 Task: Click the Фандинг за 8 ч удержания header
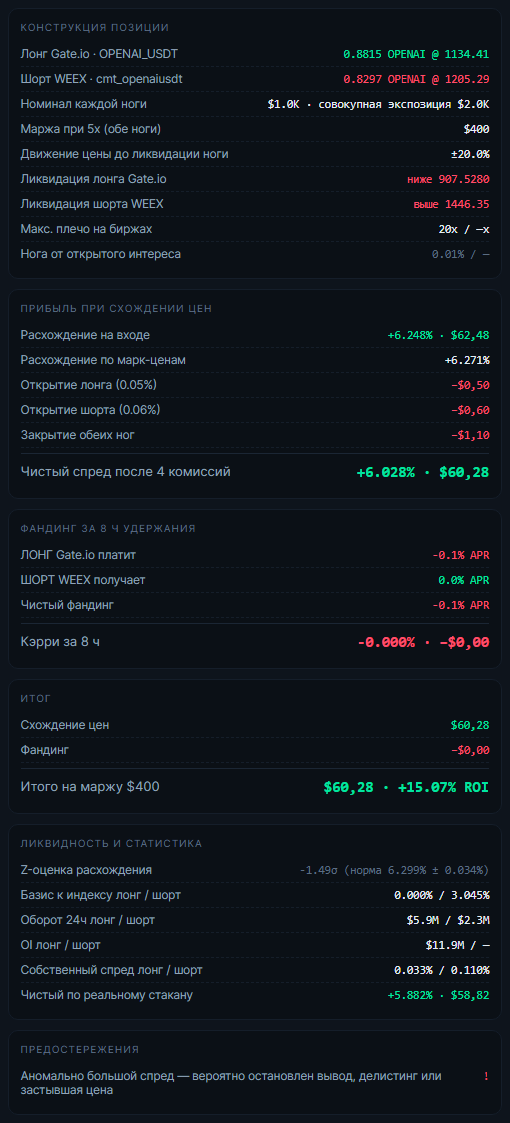click(108, 528)
